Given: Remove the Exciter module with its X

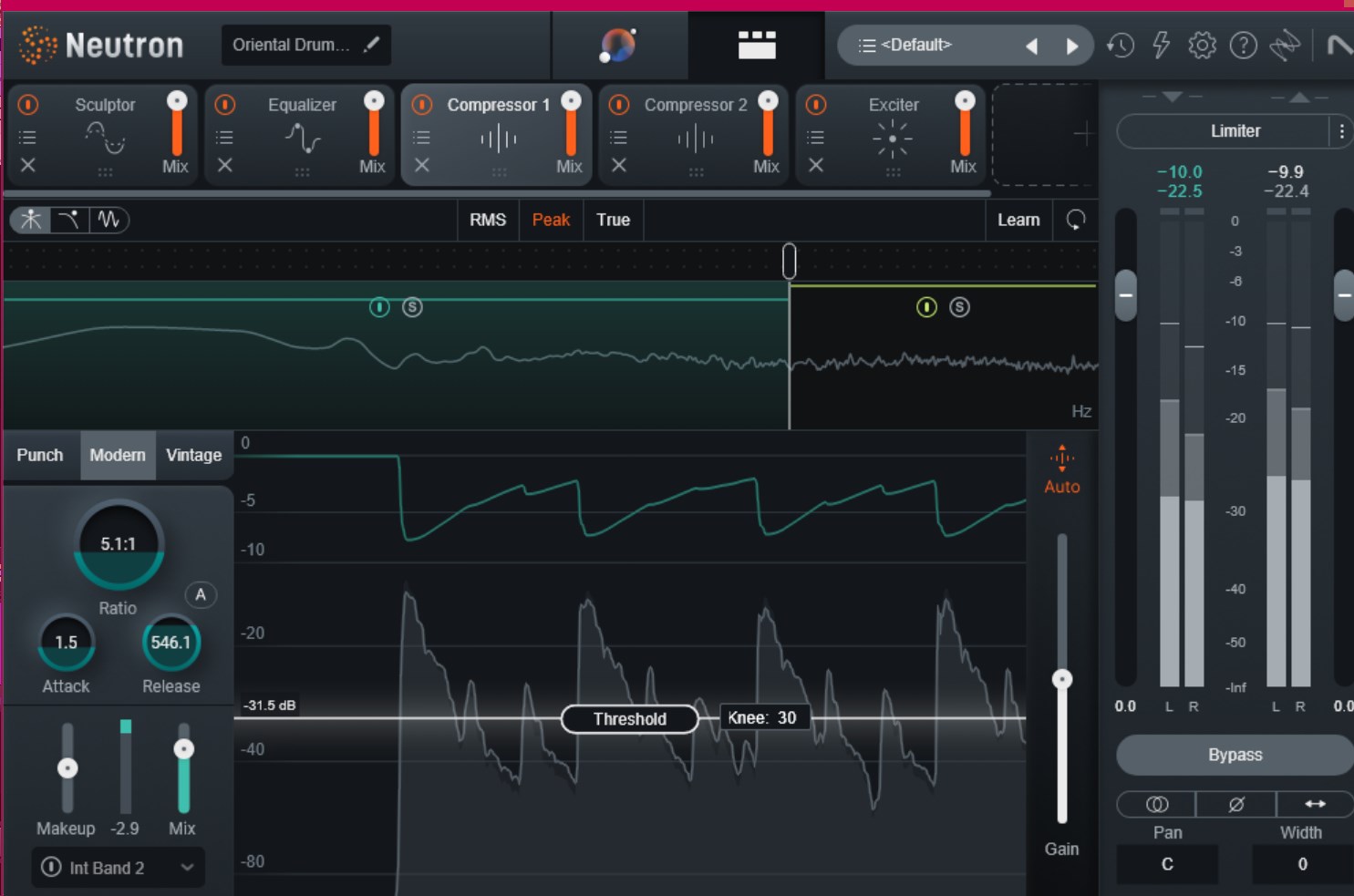Looking at the screenshot, I should coord(816,165).
